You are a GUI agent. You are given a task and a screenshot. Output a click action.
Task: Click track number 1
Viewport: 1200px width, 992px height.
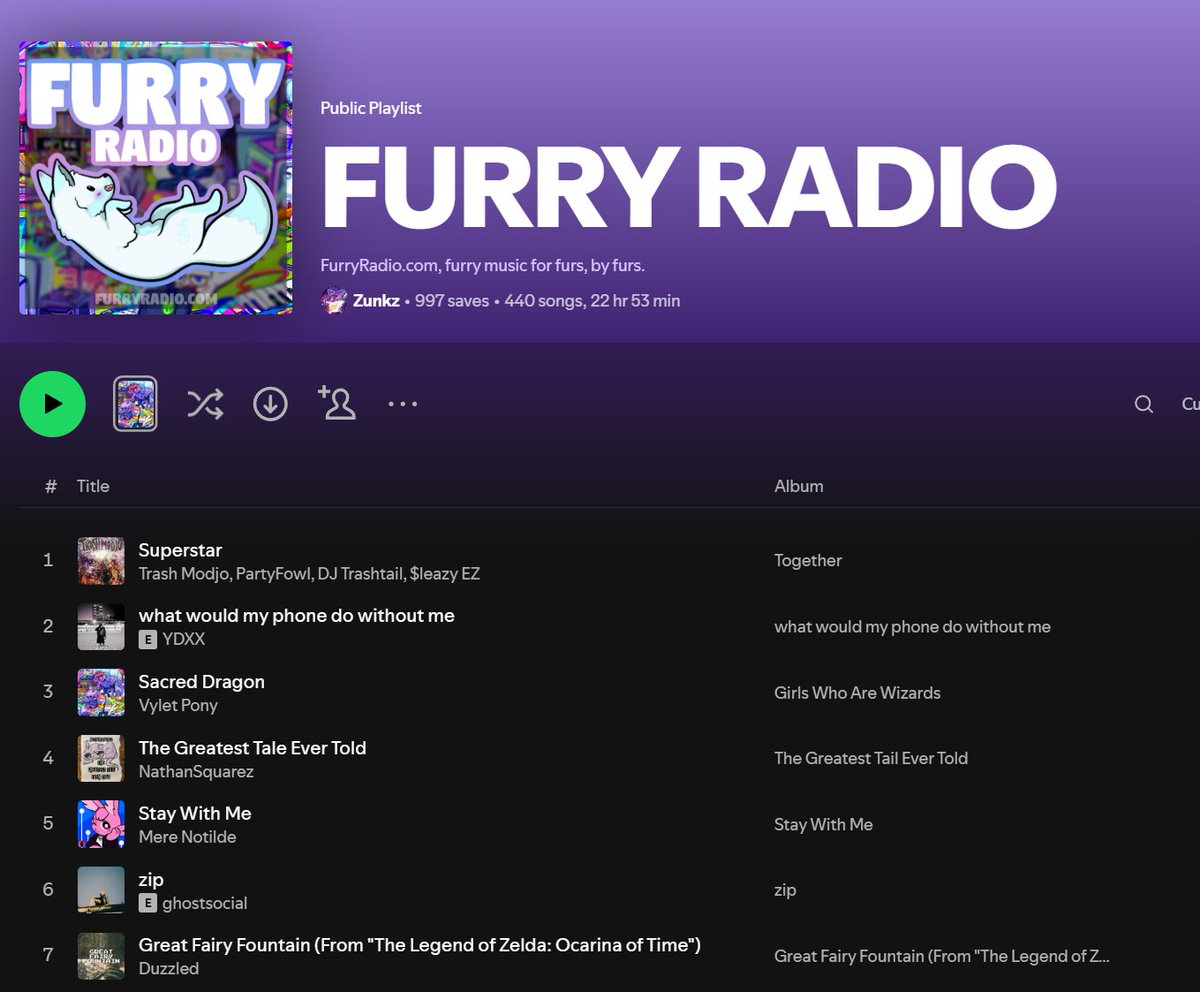[48, 561]
